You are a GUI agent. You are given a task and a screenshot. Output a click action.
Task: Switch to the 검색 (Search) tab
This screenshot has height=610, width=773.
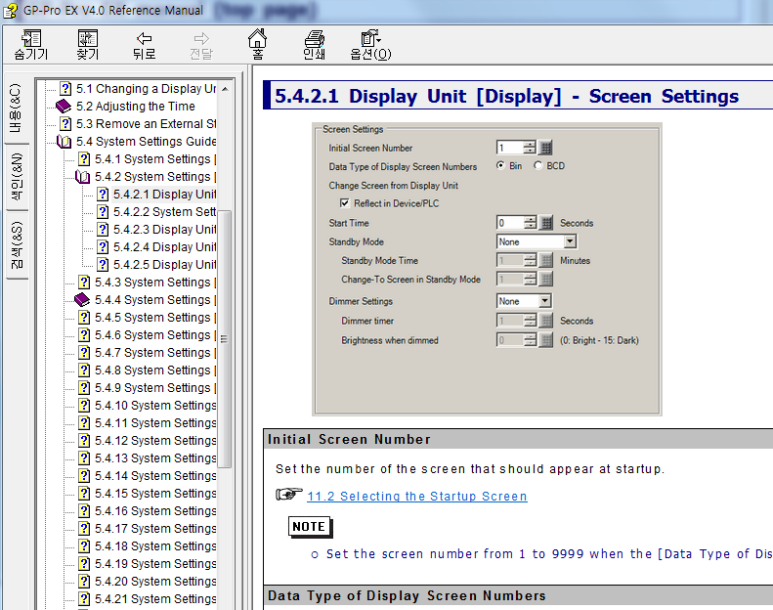[16, 246]
